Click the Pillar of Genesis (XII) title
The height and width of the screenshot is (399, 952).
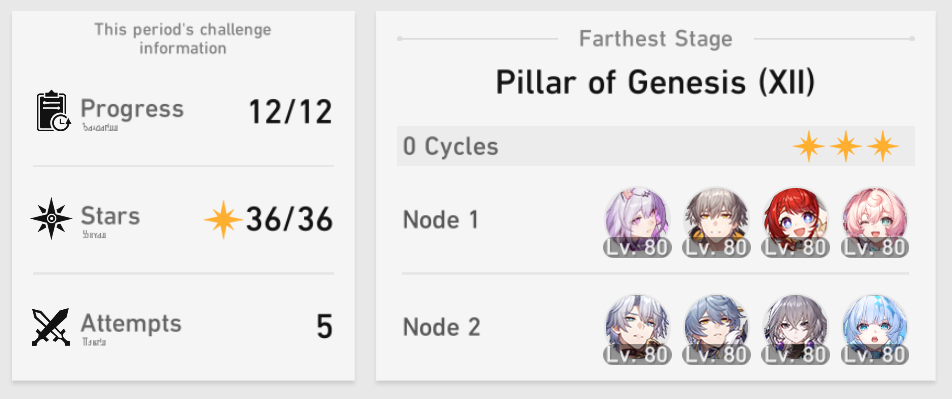pyautogui.click(x=656, y=83)
